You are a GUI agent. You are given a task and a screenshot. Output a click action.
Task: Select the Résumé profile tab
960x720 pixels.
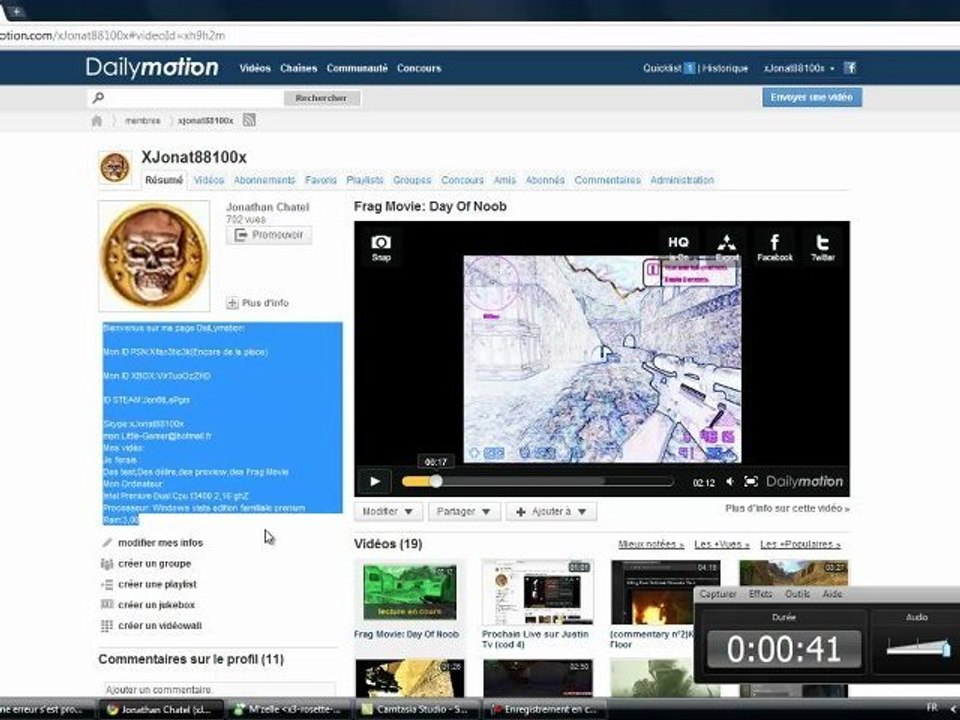coord(163,180)
